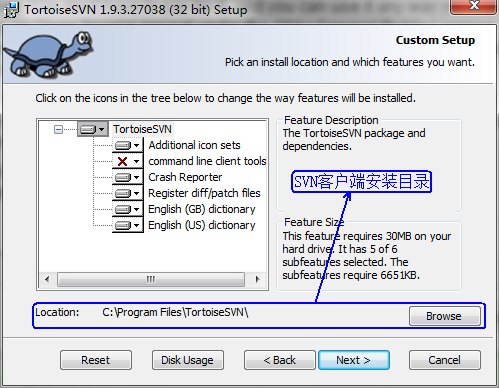This screenshot has height=388, width=499.
Task: Click the feature tree scrollbar right arrow
Action: click(257, 279)
